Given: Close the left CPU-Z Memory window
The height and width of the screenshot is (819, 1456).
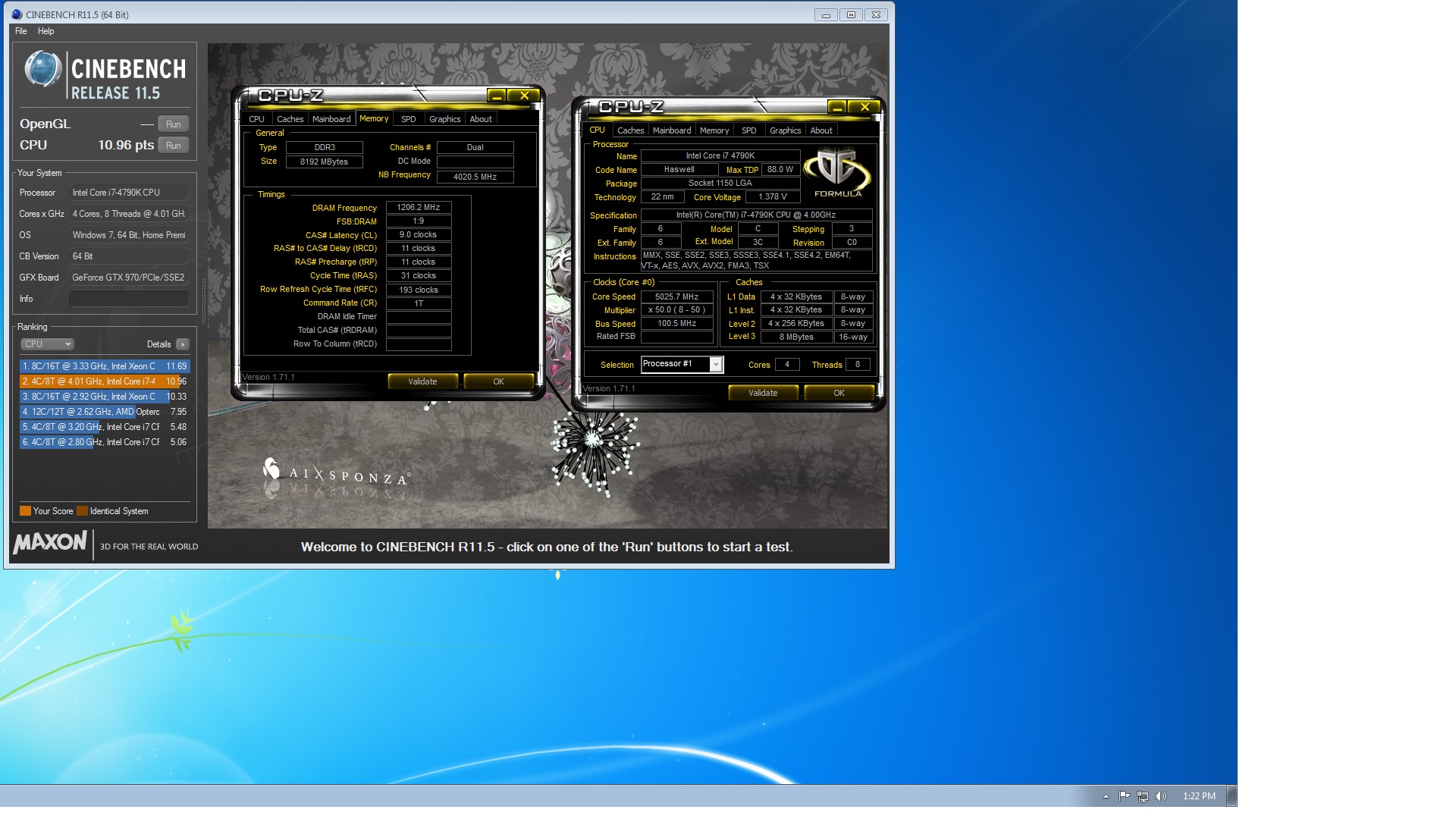Looking at the screenshot, I should click(524, 96).
